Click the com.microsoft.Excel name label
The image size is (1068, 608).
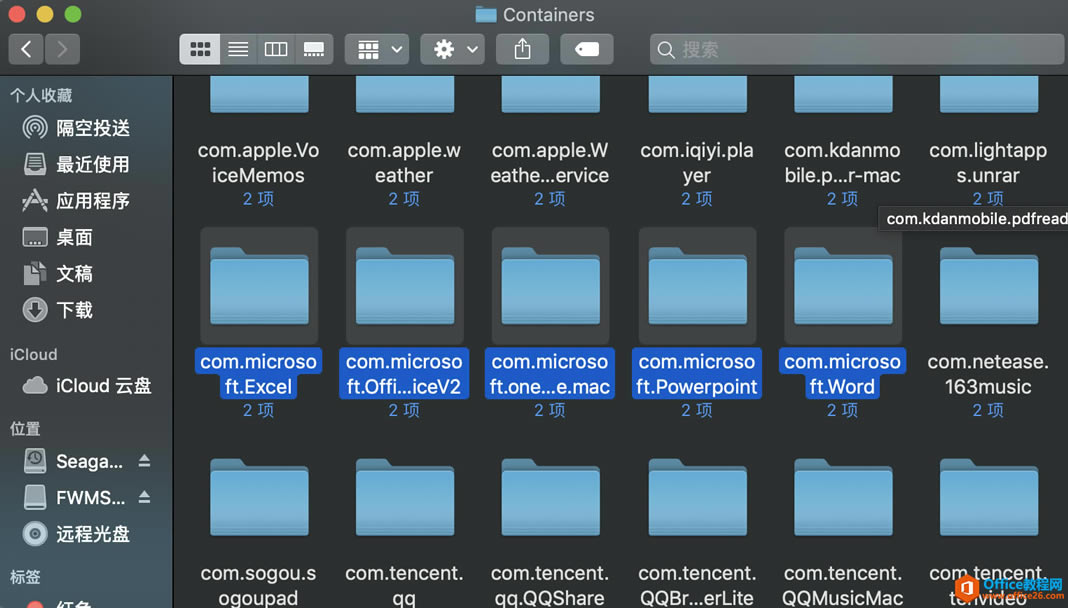[258, 374]
